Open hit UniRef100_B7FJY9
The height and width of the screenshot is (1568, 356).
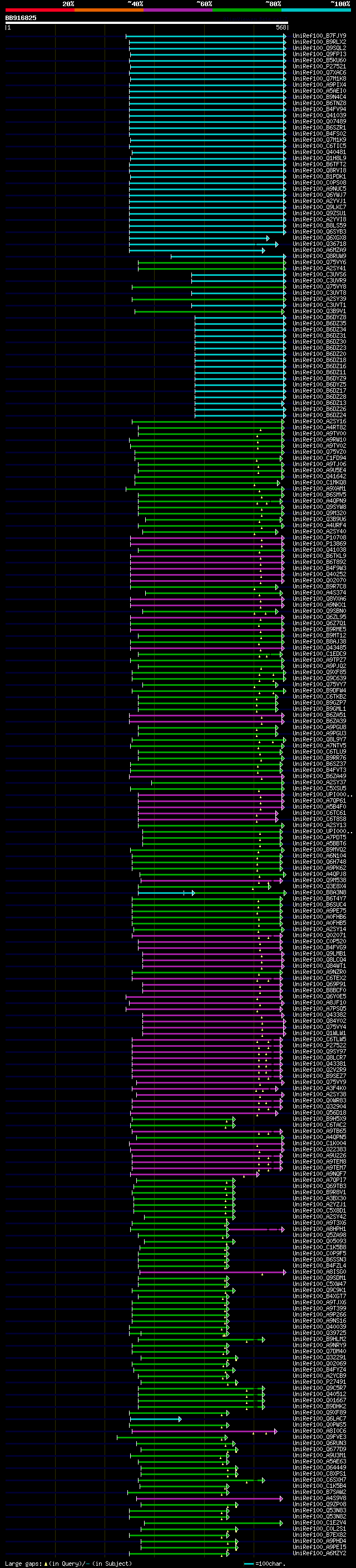click(319, 36)
